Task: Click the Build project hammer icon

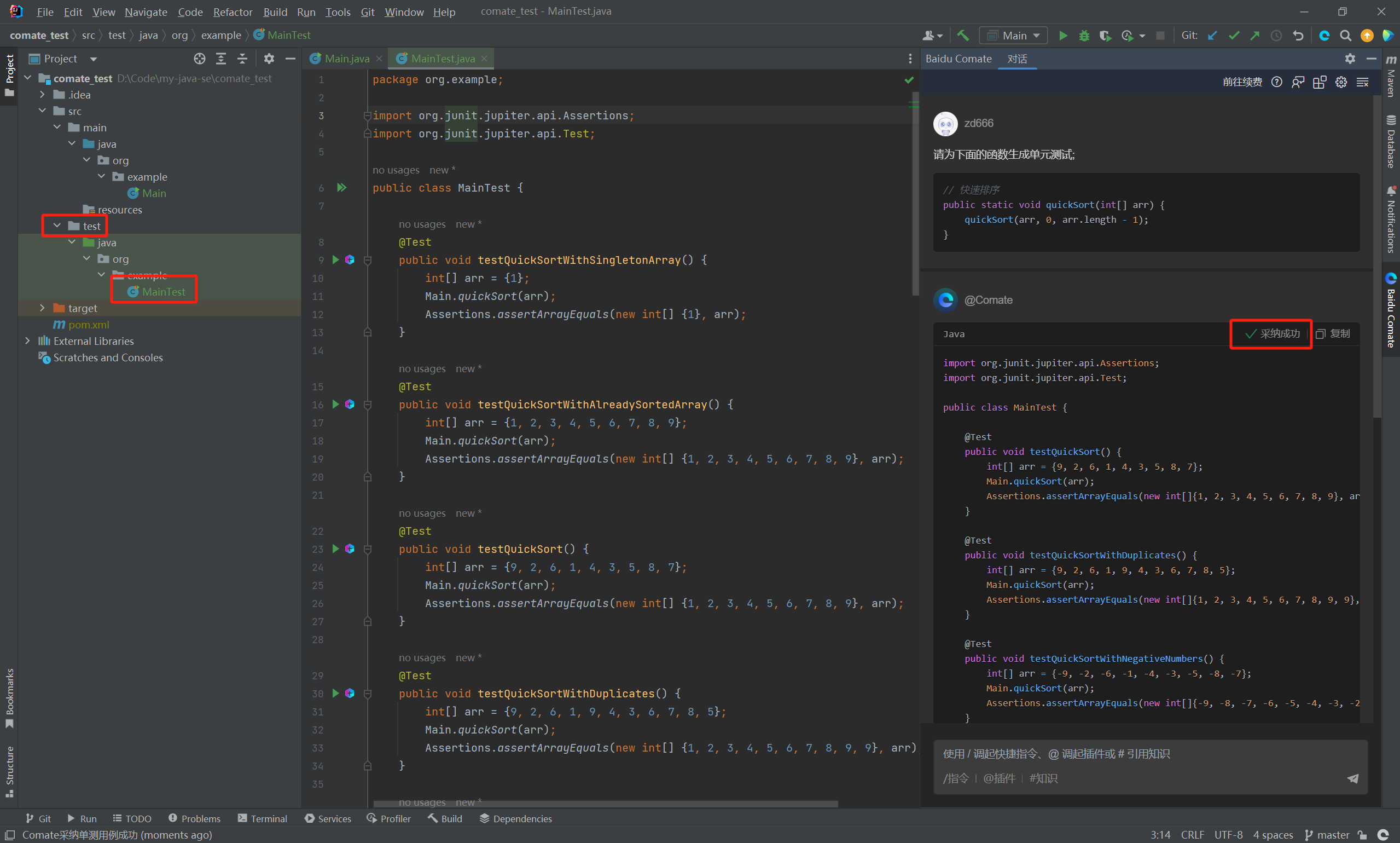Action: coord(963,36)
